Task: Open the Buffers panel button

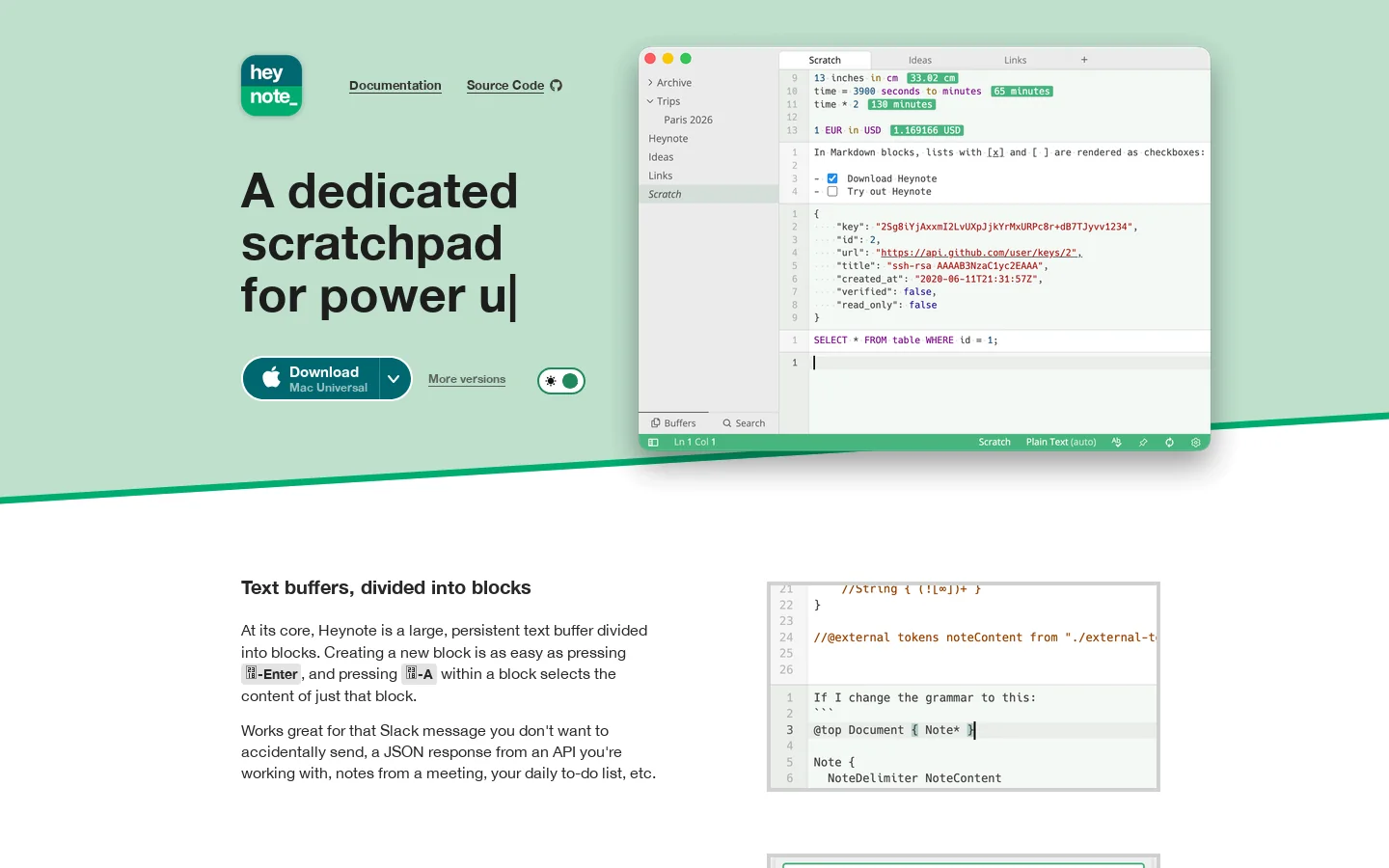Action: coord(673,423)
